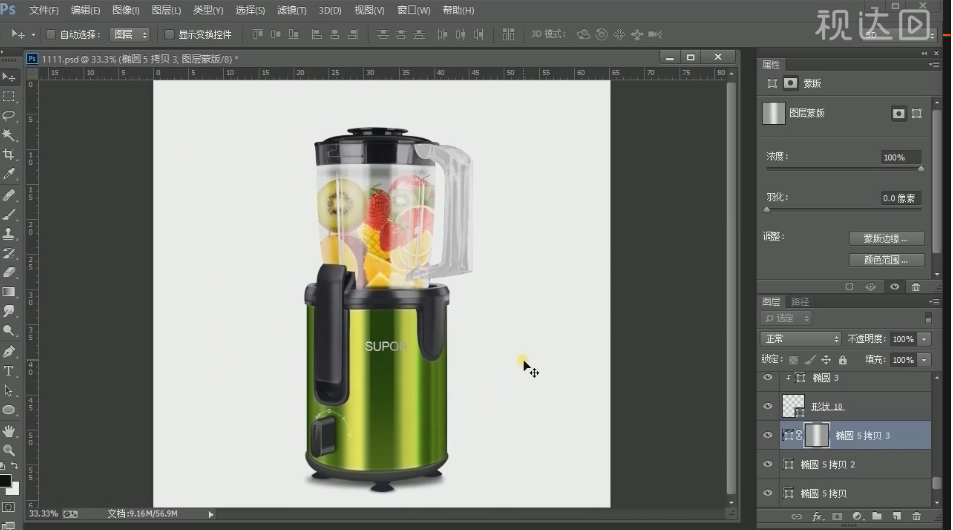Select the Gradient tool
This screenshot has width=953, height=530.
coord(9,292)
